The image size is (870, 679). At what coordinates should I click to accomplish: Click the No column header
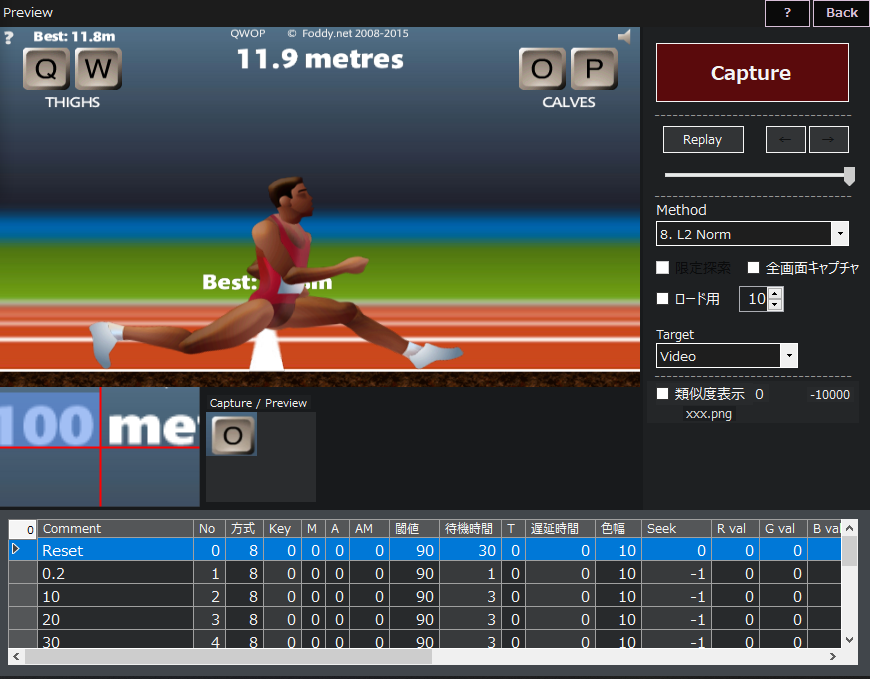[x=209, y=529]
